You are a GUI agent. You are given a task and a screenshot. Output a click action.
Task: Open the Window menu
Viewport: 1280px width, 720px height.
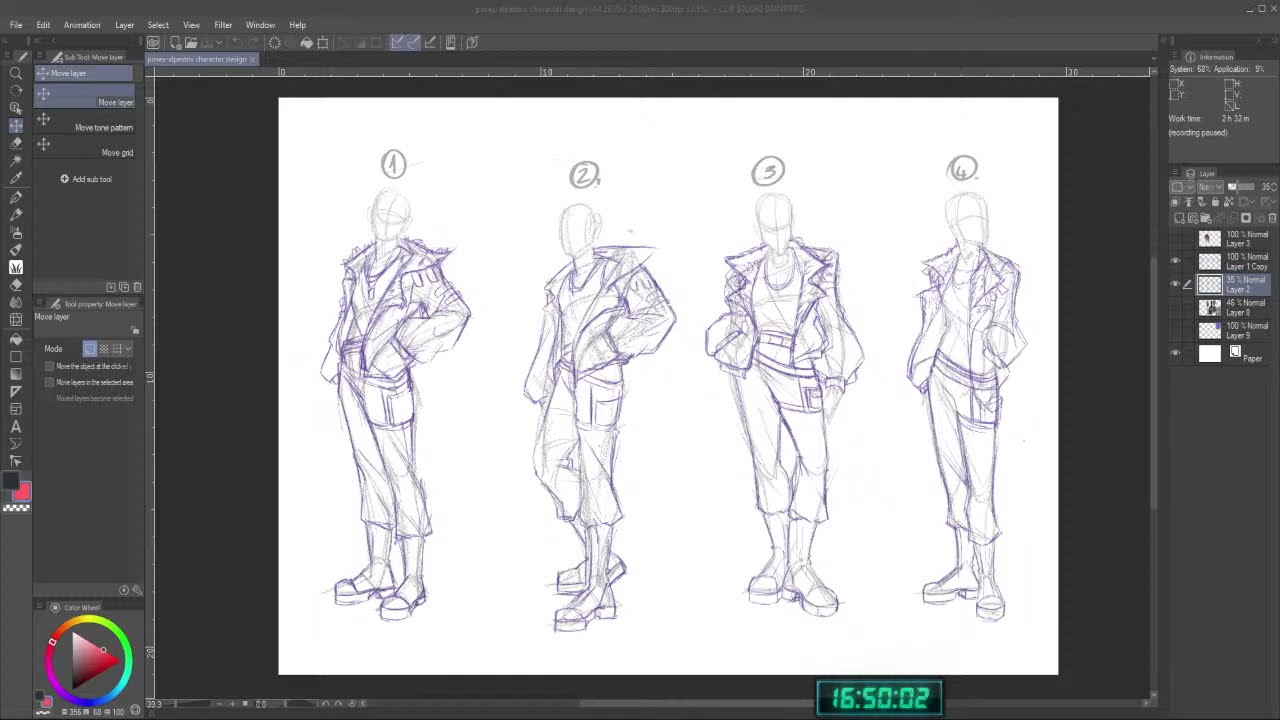point(260,25)
